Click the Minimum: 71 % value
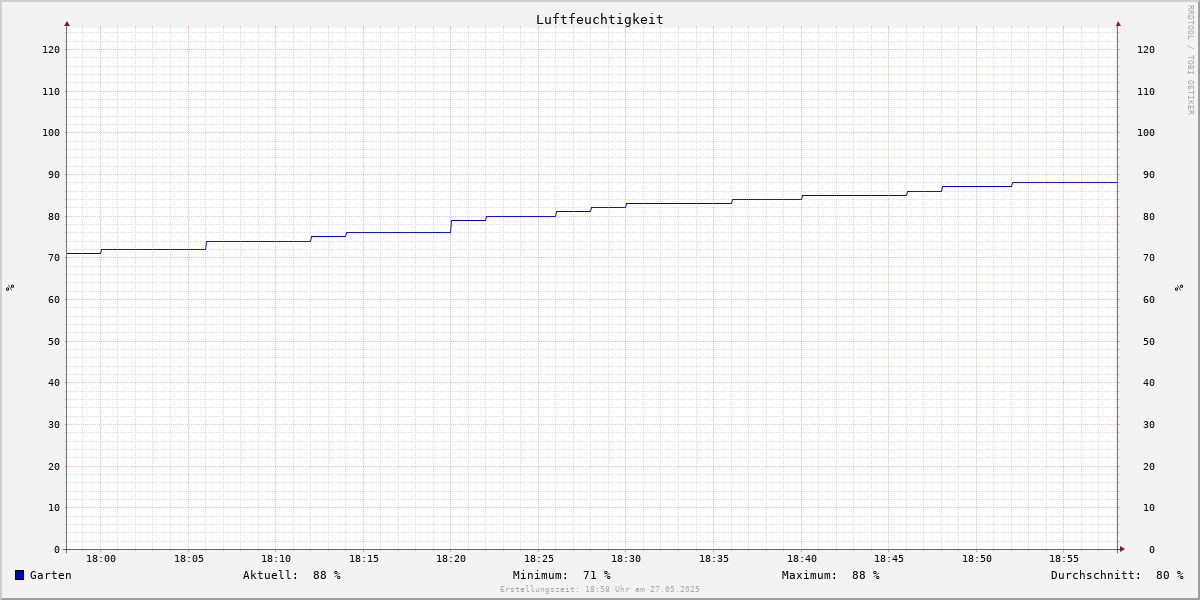The height and width of the screenshot is (600, 1200). 562,575
